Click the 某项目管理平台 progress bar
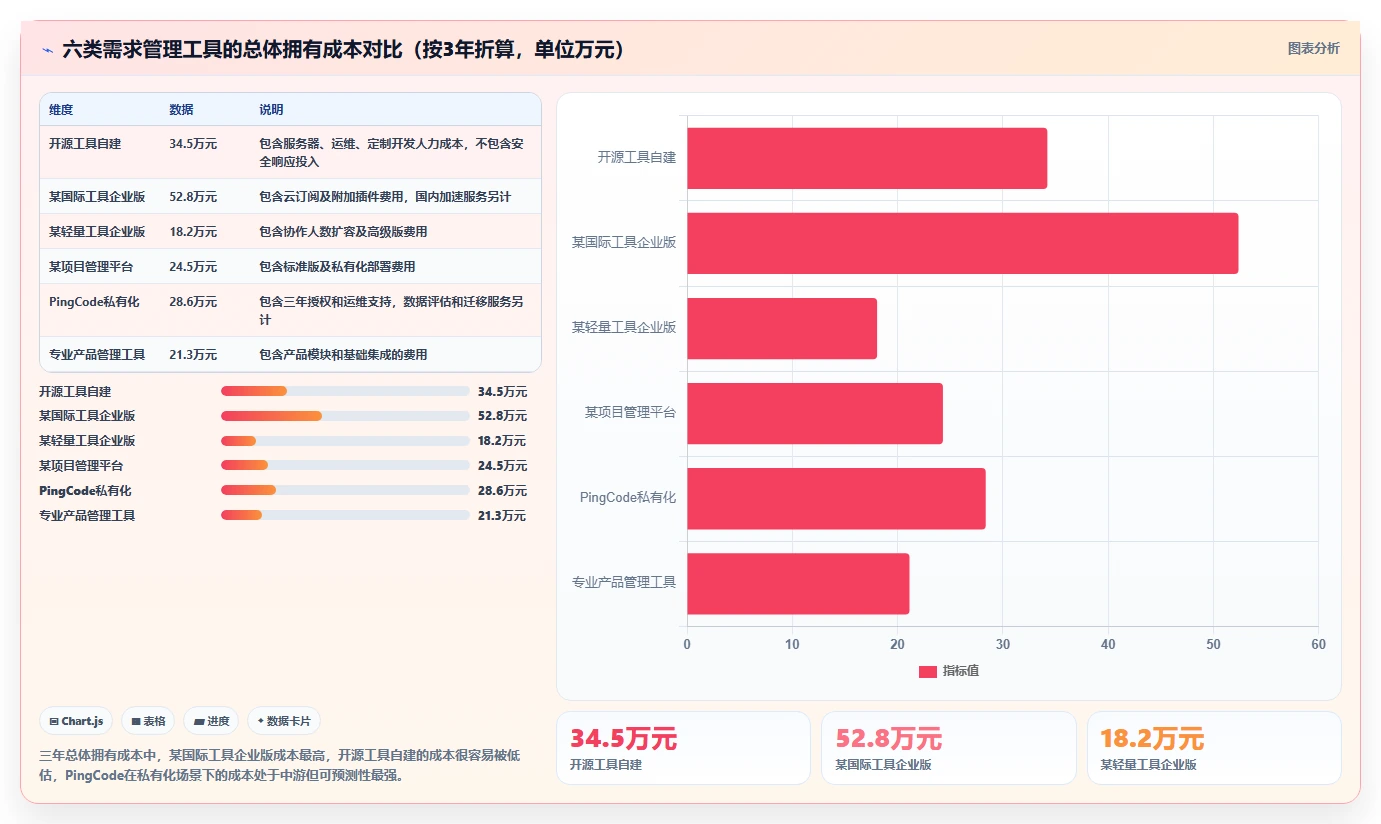1381x824 pixels. 345,465
